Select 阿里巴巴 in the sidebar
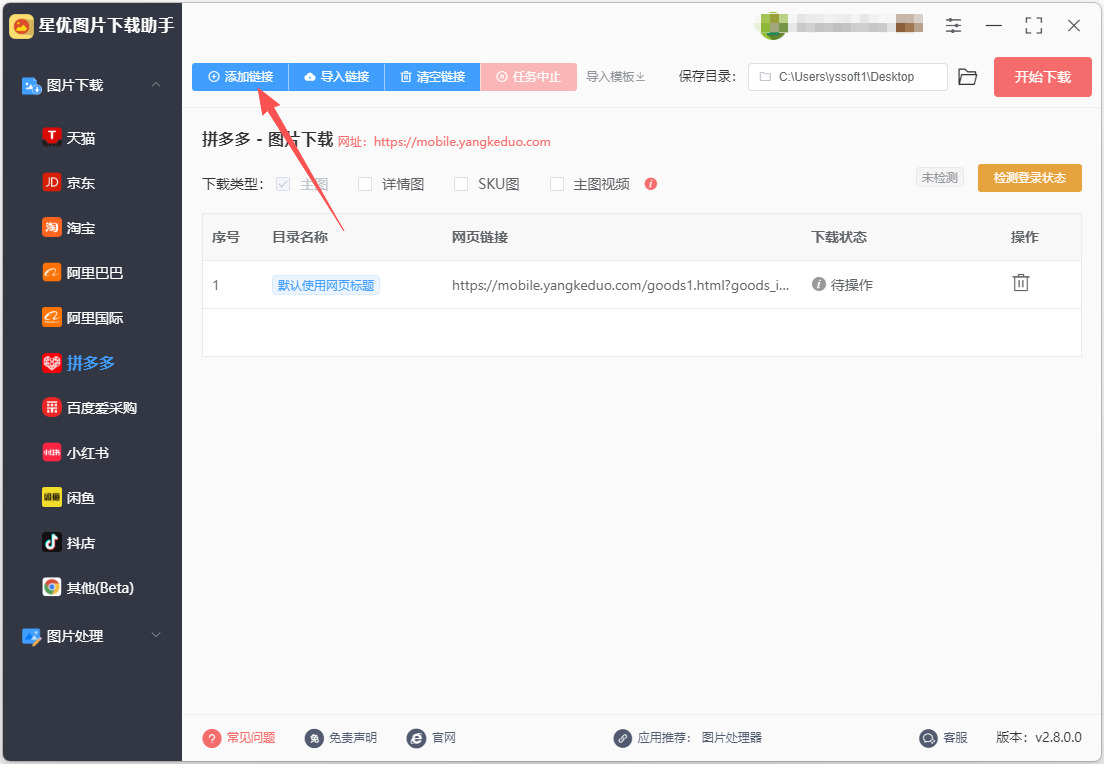Screen dimensions: 1104x764 tap(94, 273)
